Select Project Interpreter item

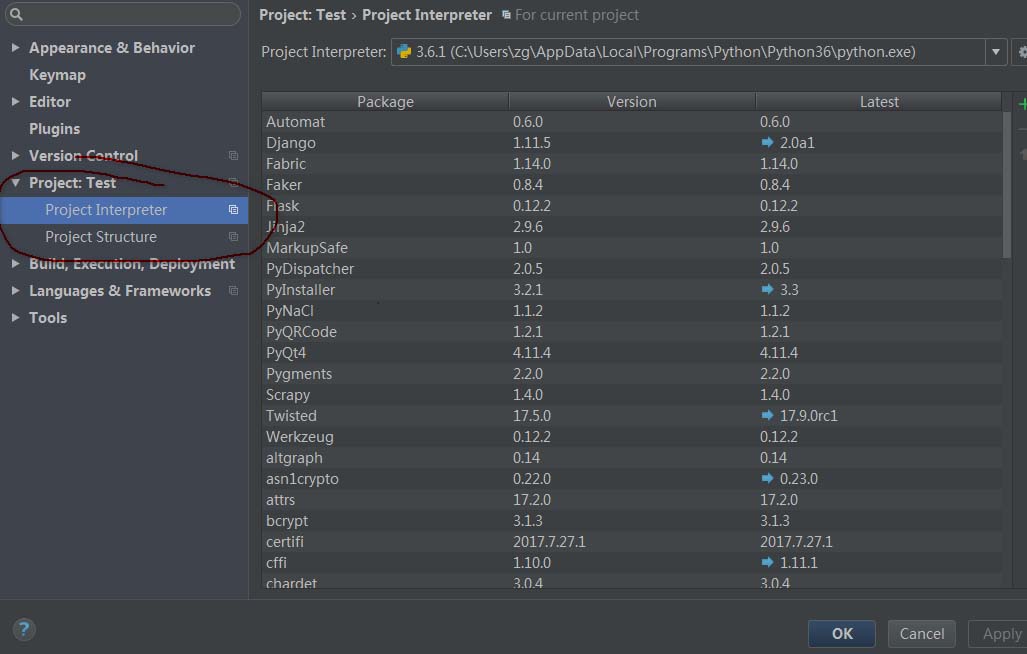(x=124, y=210)
